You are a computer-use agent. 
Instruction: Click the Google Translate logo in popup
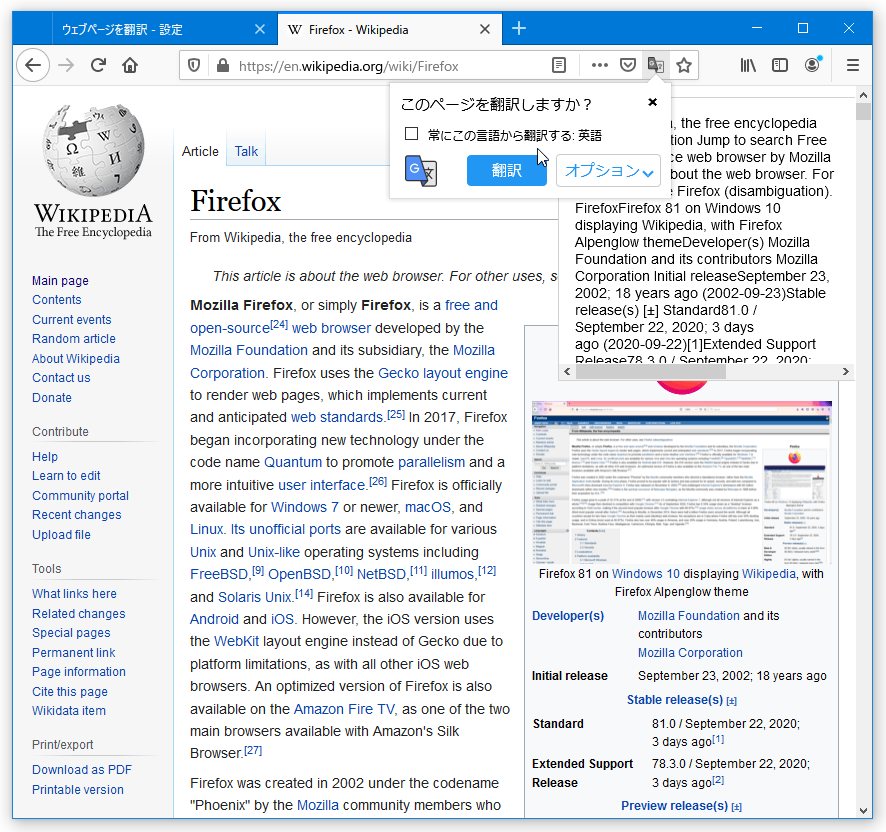click(x=421, y=170)
